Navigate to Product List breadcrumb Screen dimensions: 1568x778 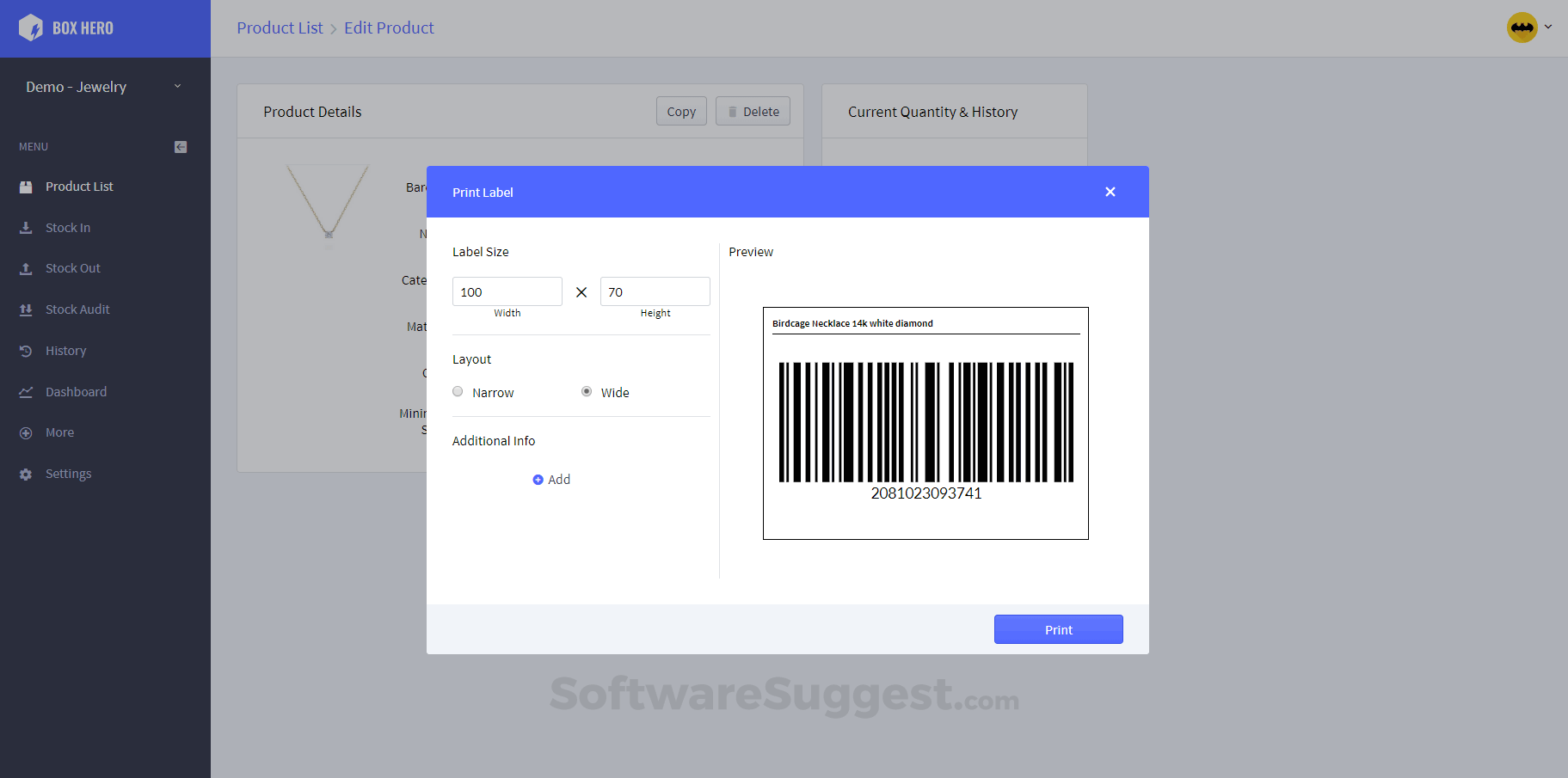coord(280,28)
